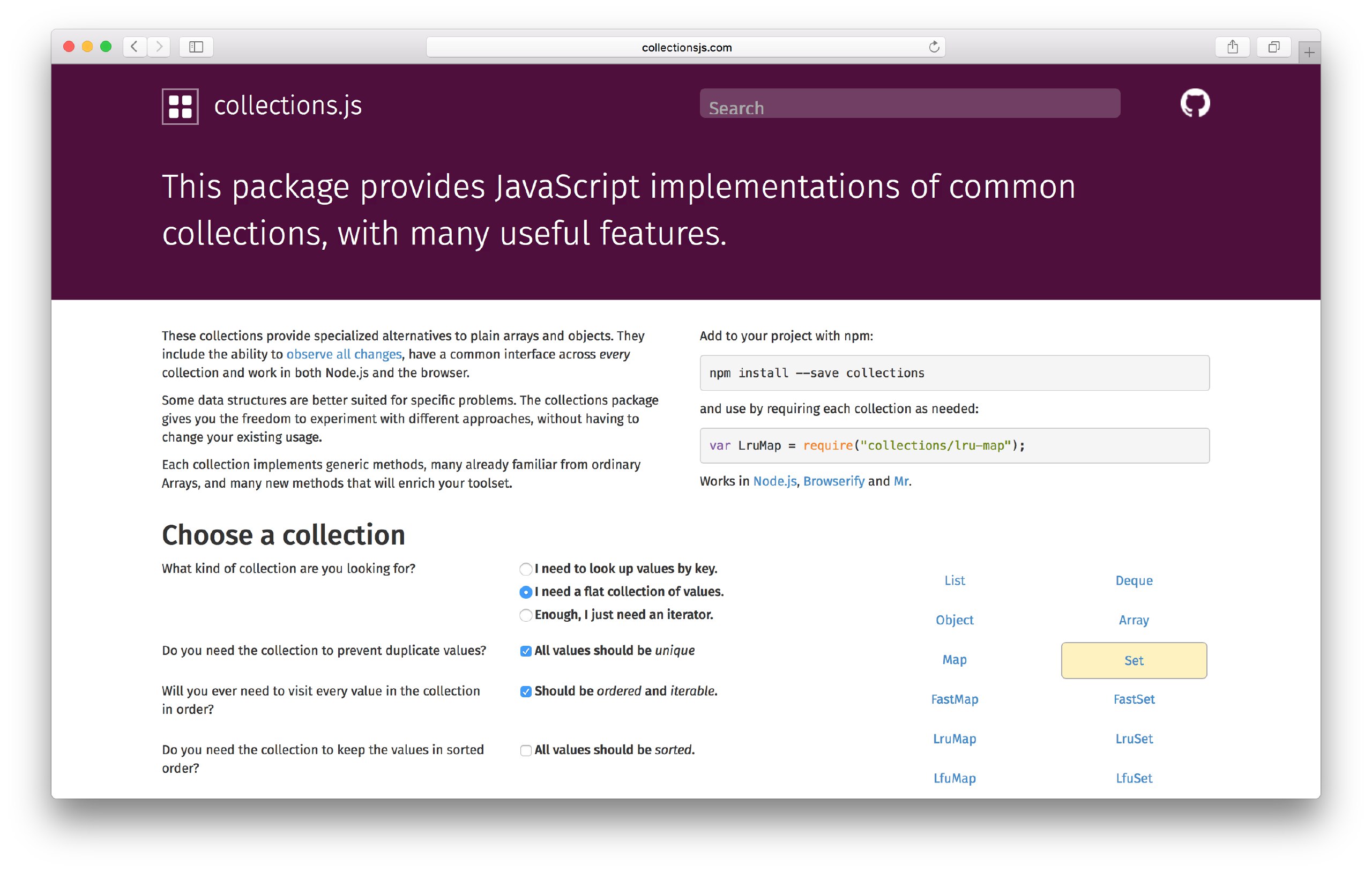This screenshot has width=1372, height=872.
Task: Close the window using the red button
Action: coord(69,47)
